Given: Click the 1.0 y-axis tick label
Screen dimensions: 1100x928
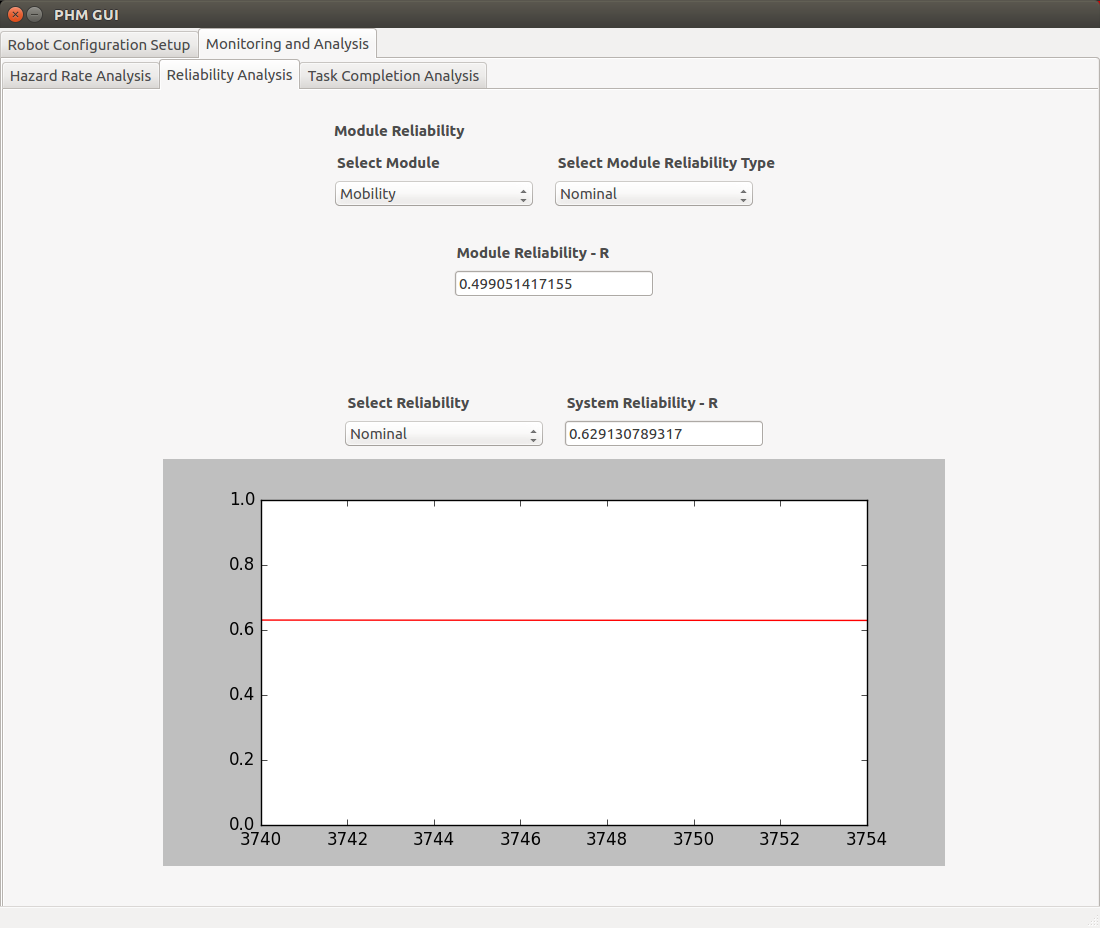Looking at the screenshot, I should click(242, 499).
